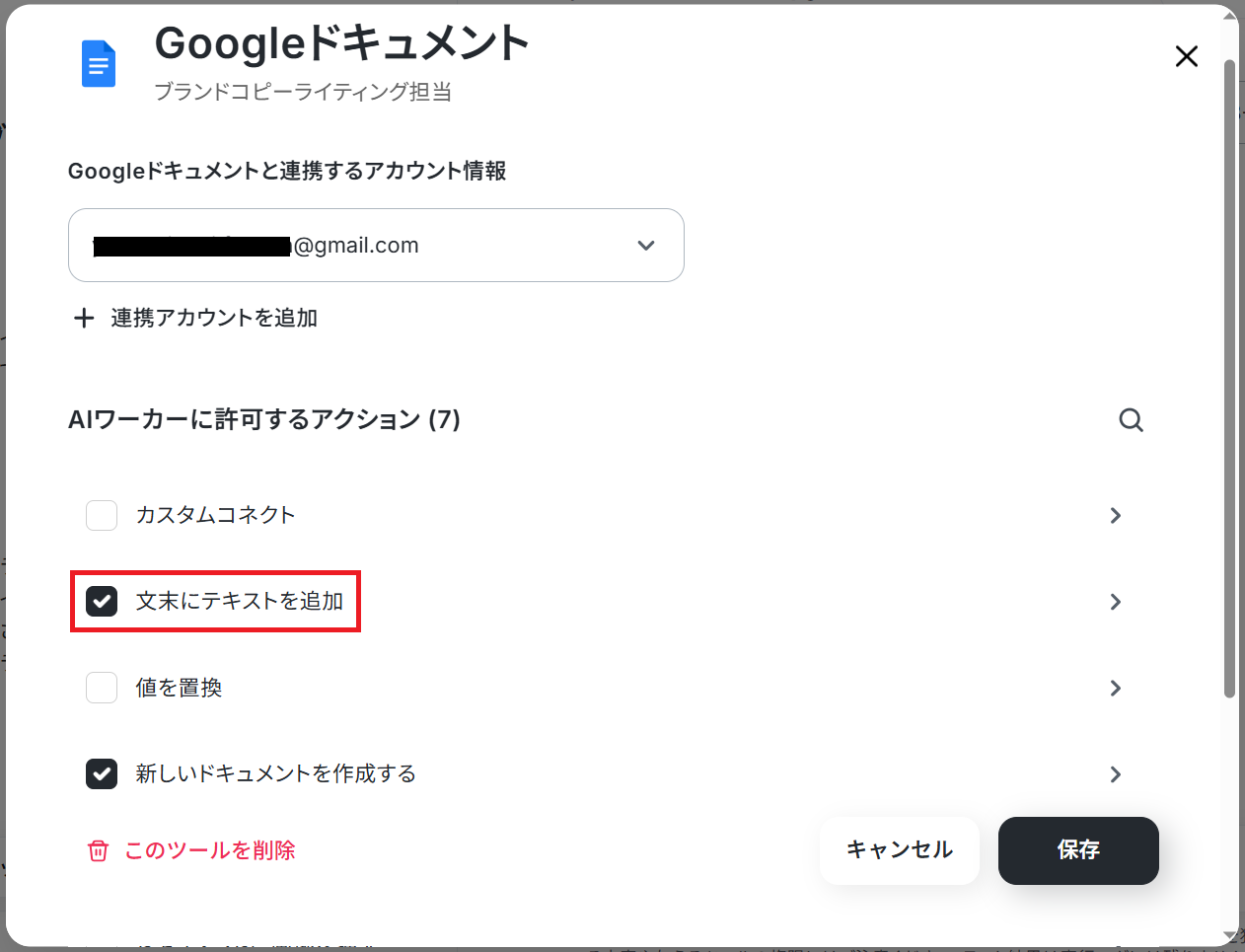Check the 値を置換 checkbox
The image size is (1245, 952).
(102, 688)
